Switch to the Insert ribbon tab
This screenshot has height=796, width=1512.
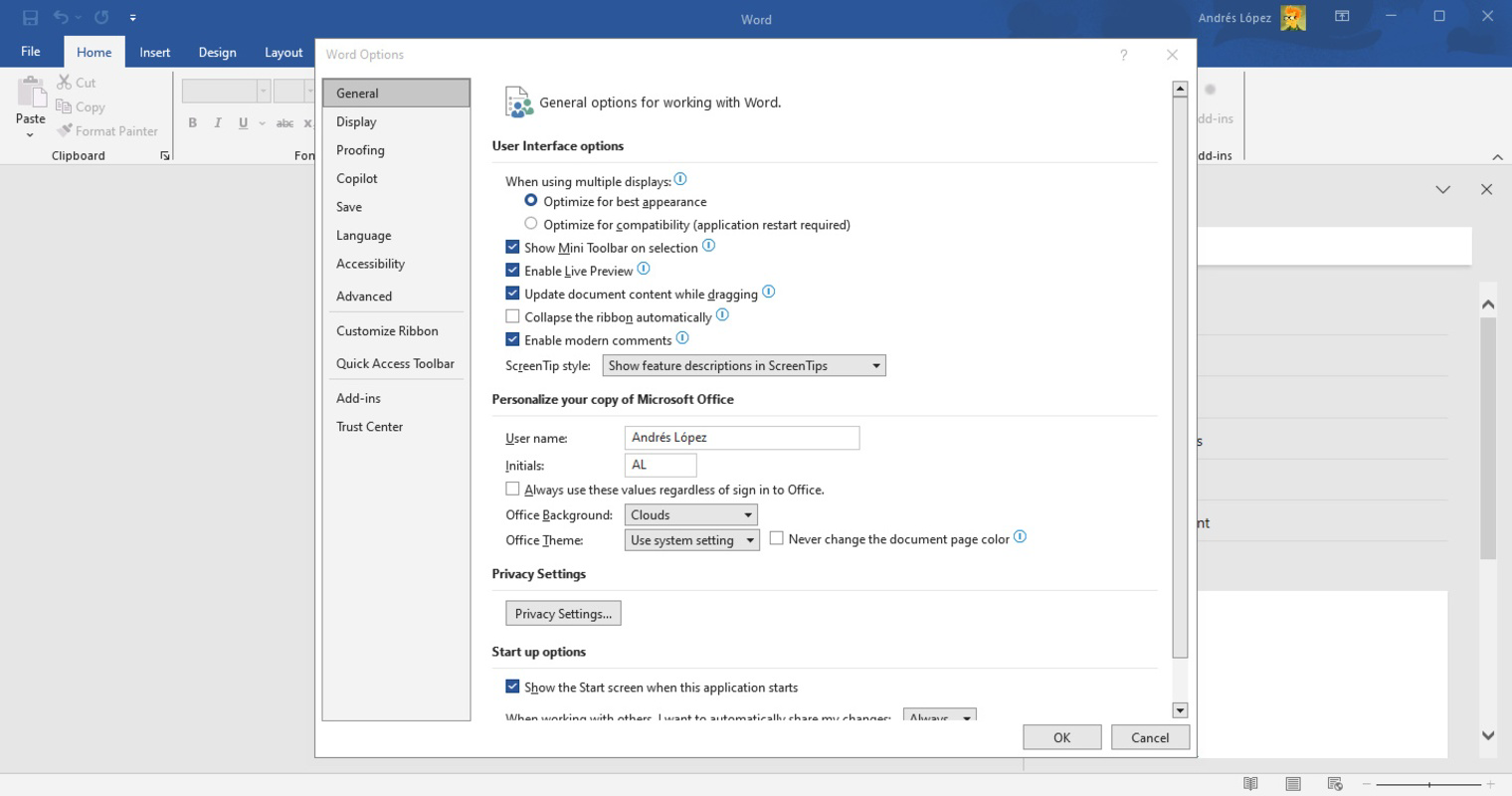click(x=154, y=52)
